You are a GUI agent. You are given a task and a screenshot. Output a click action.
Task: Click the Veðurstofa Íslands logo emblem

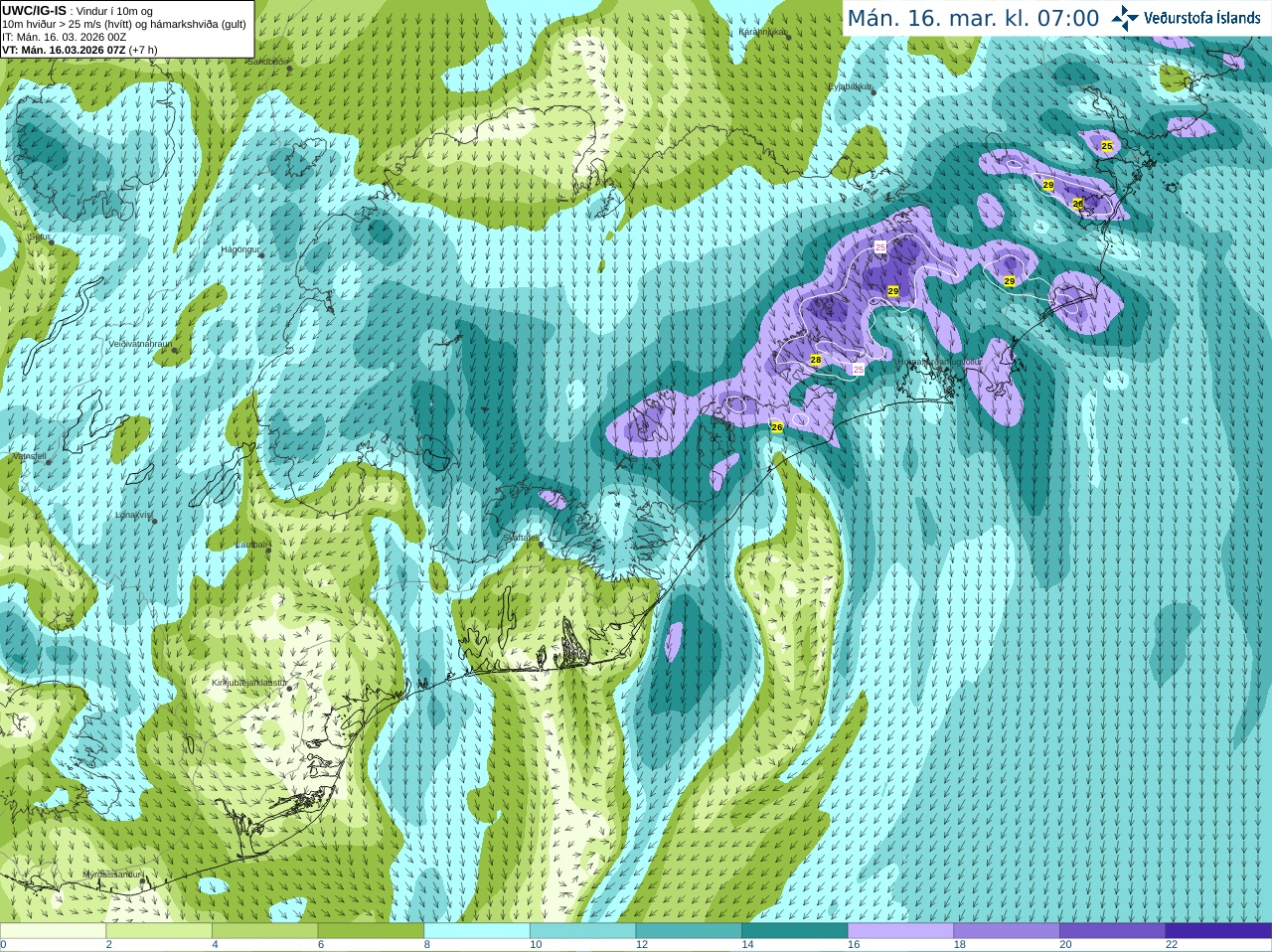pyautogui.click(x=1125, y=18)
